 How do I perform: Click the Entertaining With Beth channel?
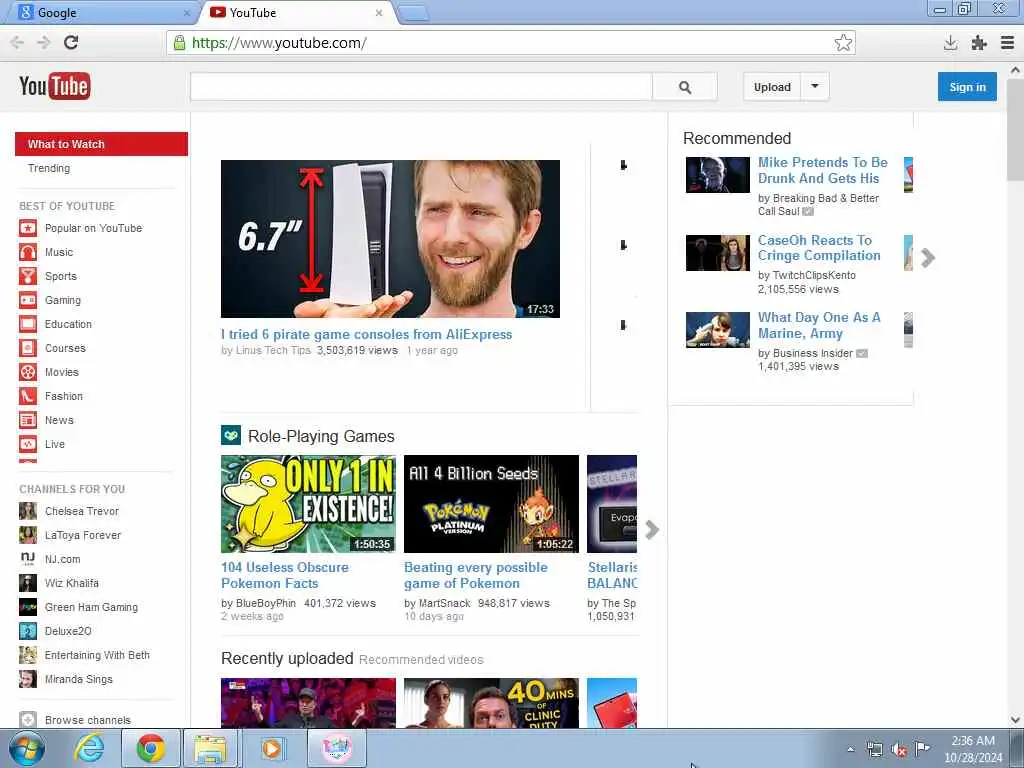pos(97,655)
